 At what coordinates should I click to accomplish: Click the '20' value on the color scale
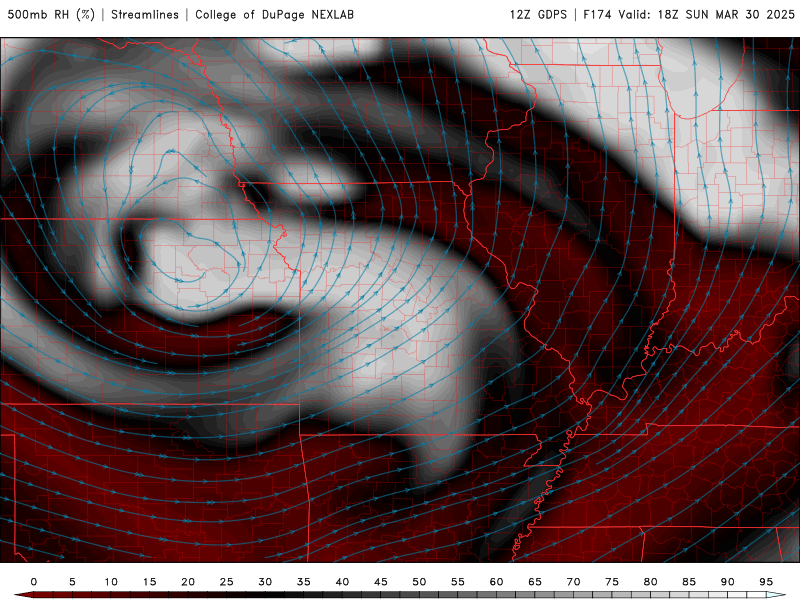(188, 582)
